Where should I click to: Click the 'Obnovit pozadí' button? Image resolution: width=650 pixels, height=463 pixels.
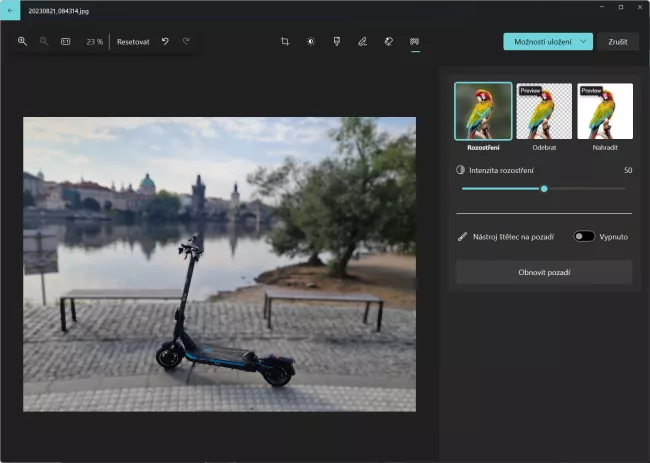click(544, 272)
